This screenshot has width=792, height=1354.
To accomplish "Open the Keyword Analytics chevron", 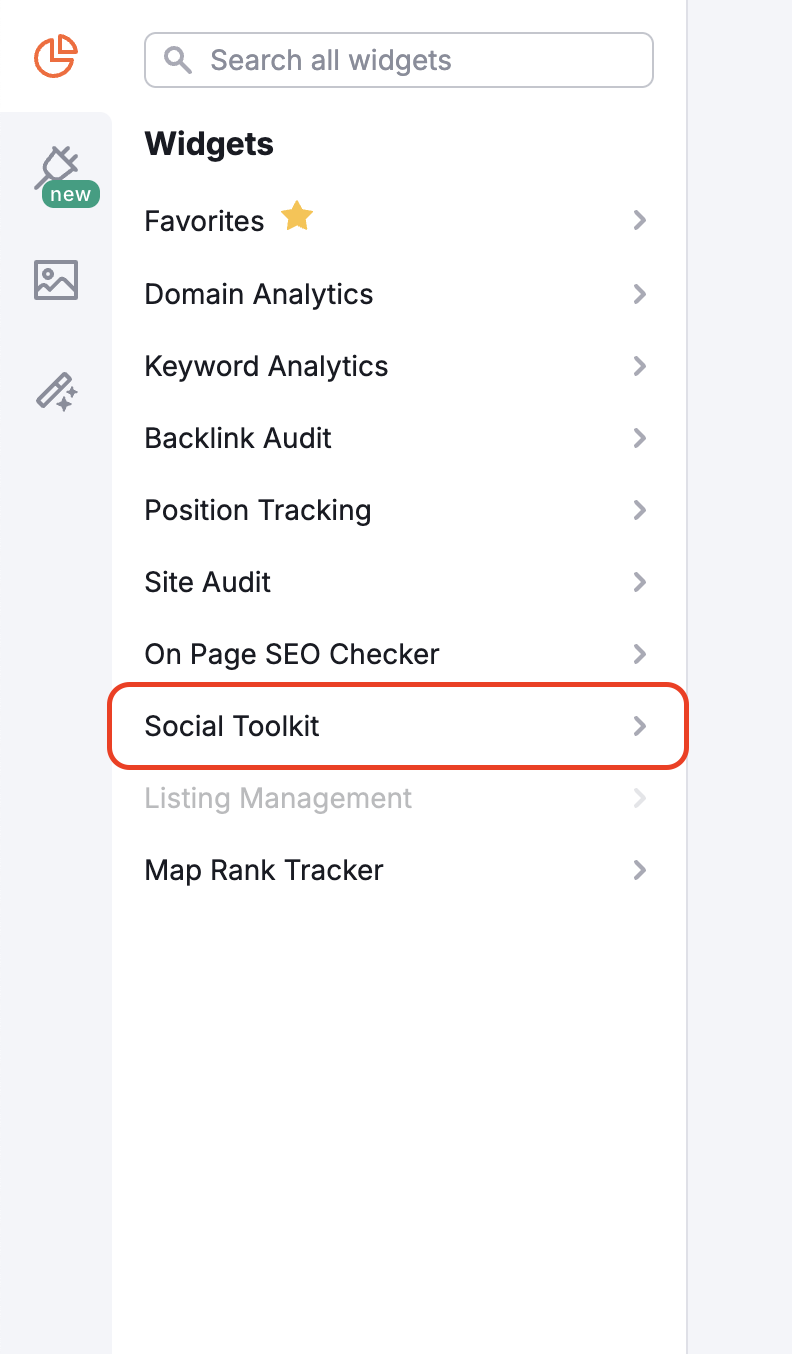I will click(x=640, y=366).
